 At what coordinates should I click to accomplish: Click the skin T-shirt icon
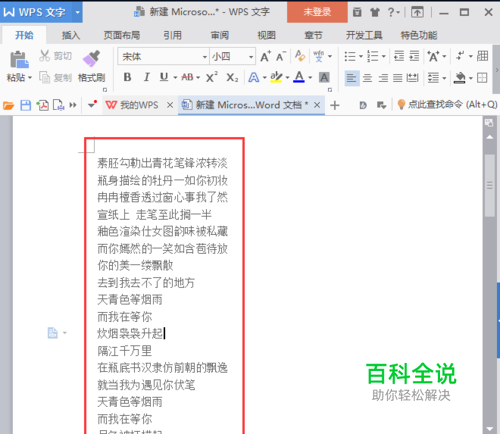point(375,12)
